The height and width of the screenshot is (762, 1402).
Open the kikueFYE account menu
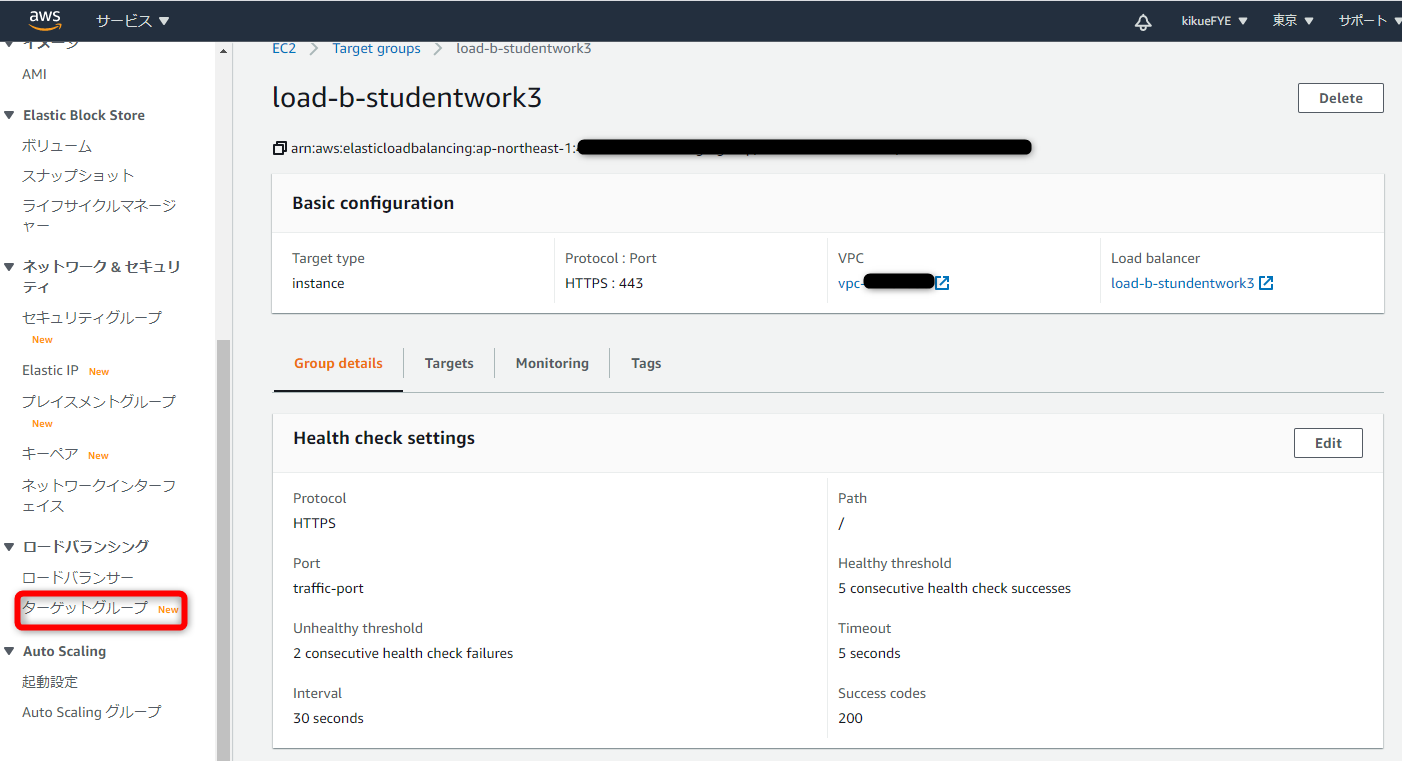(1214, 21)
